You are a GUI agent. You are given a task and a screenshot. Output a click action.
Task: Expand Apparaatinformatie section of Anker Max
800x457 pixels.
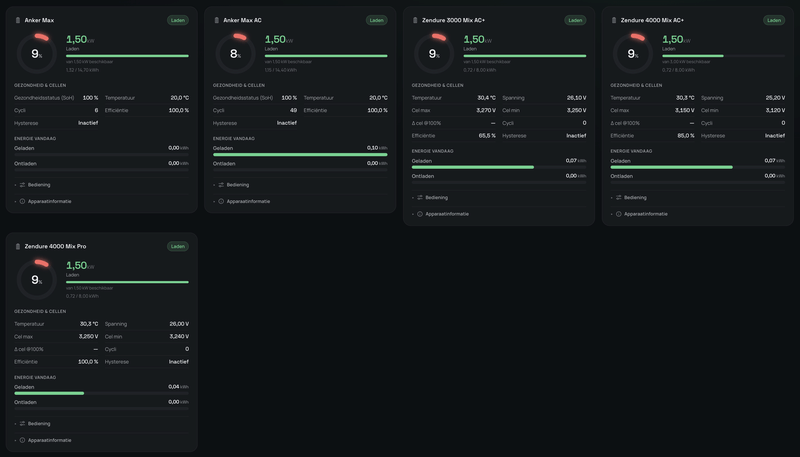(102, 201)
